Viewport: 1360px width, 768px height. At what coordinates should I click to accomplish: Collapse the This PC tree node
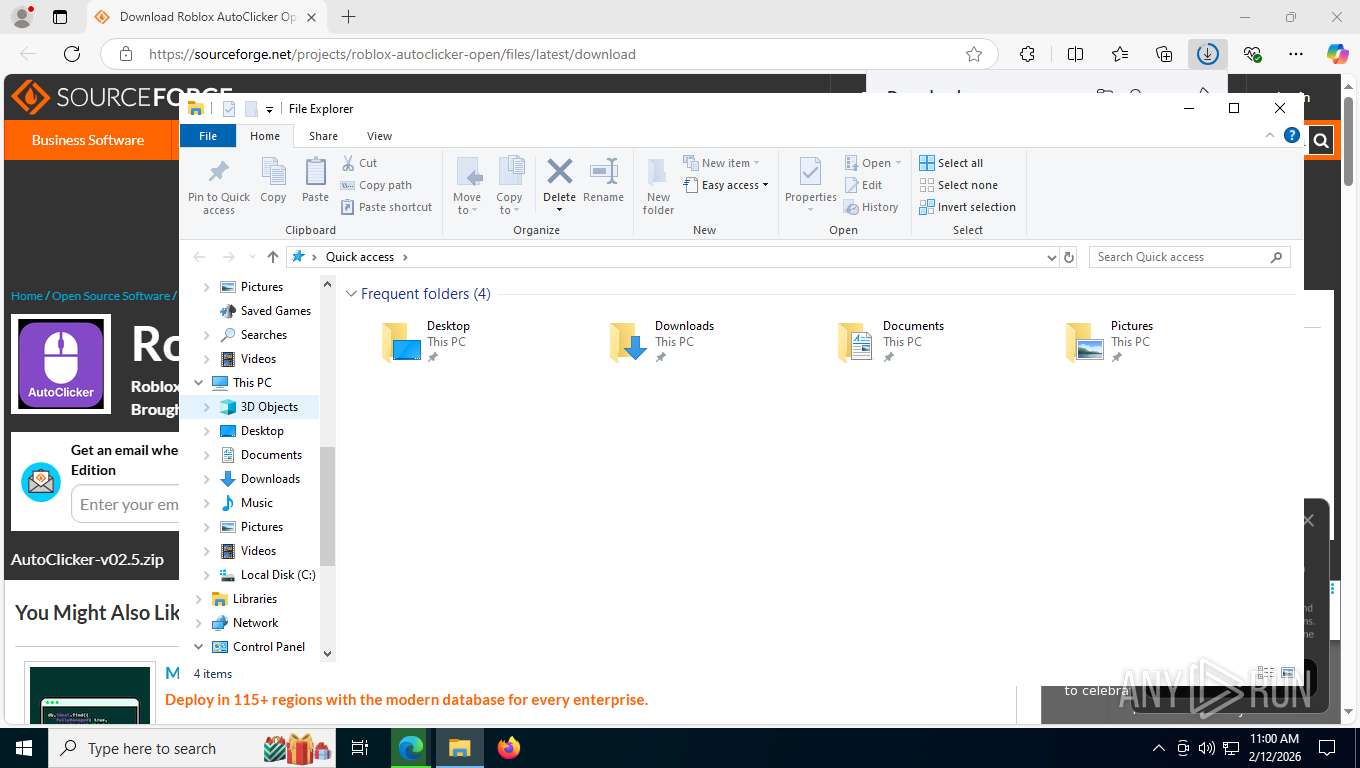tap(199, 383)
